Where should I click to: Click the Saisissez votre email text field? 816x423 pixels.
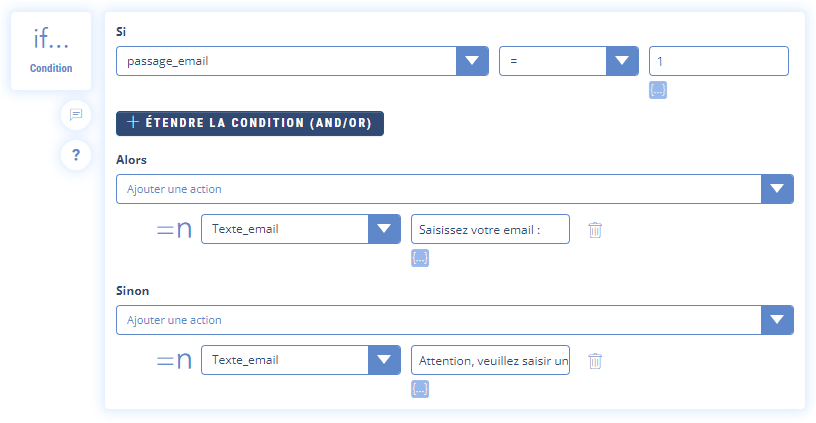click(490, 229)
